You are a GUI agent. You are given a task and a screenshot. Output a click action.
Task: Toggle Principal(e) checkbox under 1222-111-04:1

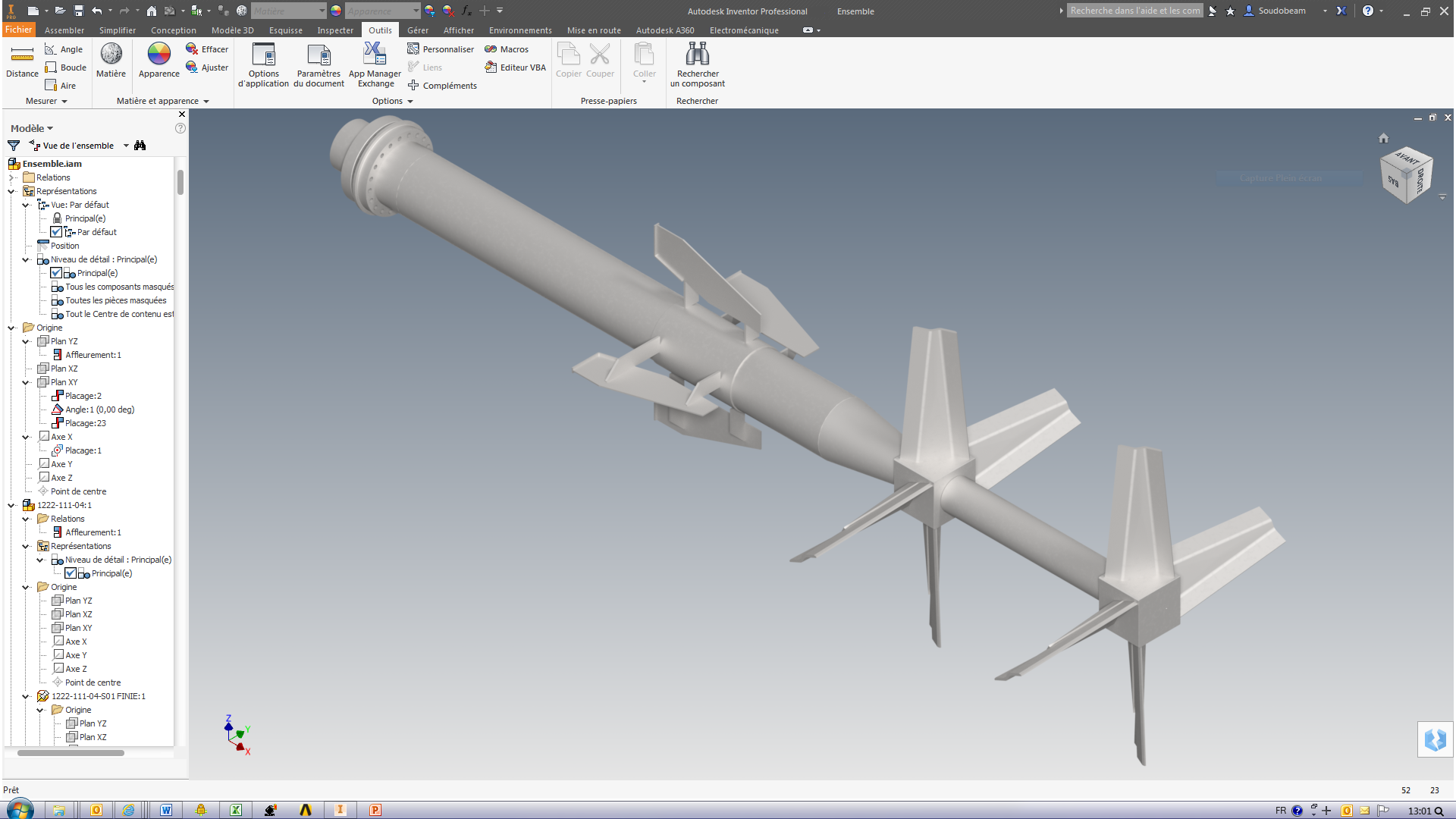(x=71, y=573)
